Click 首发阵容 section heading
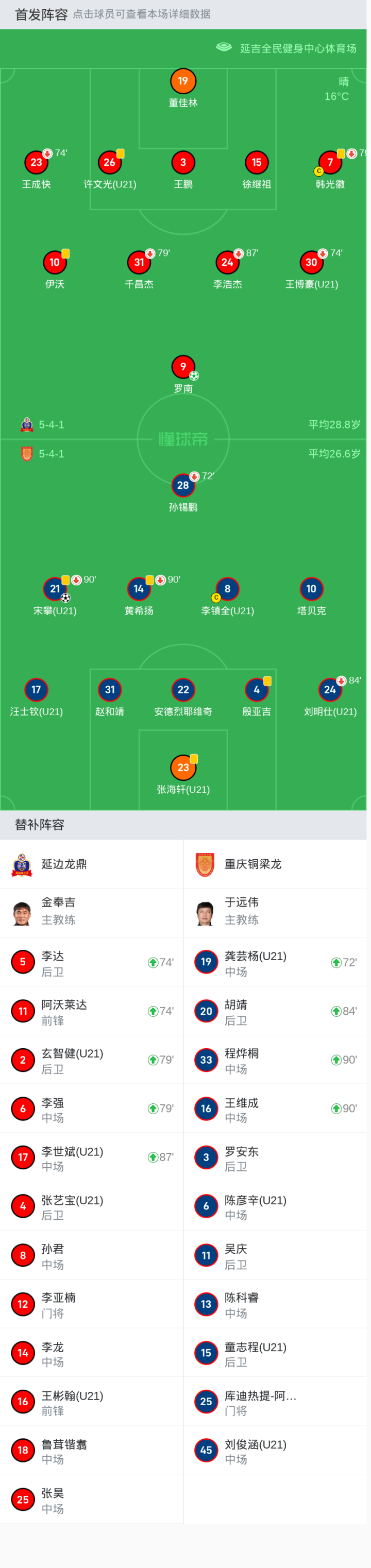Image resolution: width=371 pixels, height=1568 pixels. 41,14
